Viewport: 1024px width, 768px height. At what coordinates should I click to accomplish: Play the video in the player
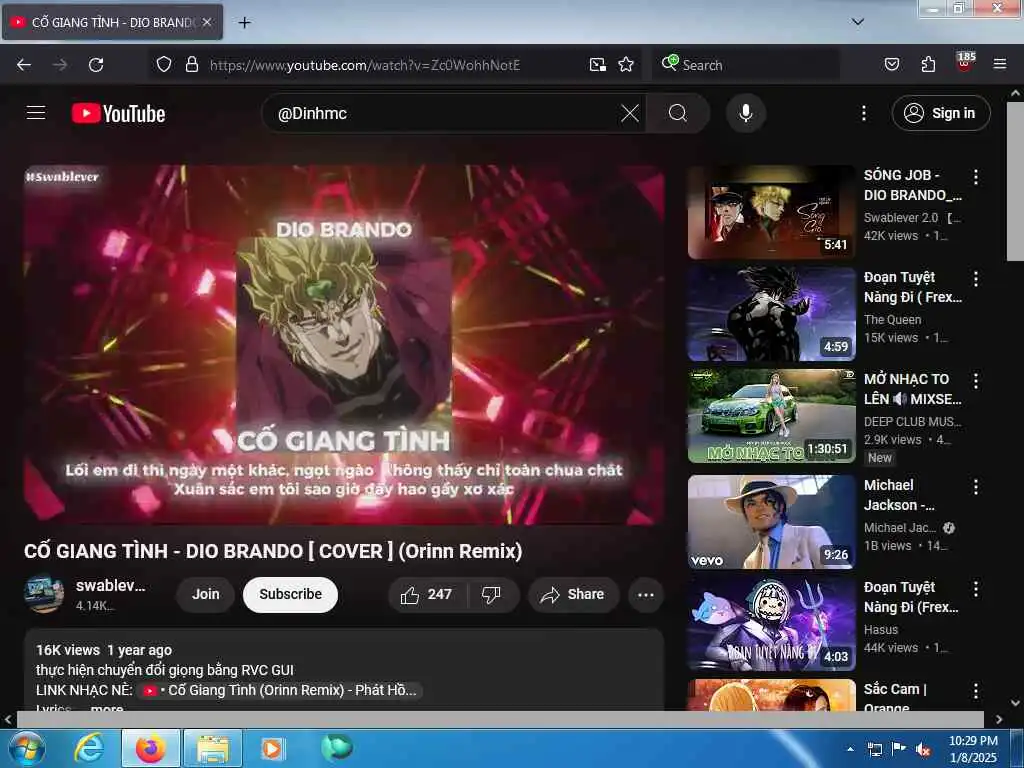(x=344, y=344)
